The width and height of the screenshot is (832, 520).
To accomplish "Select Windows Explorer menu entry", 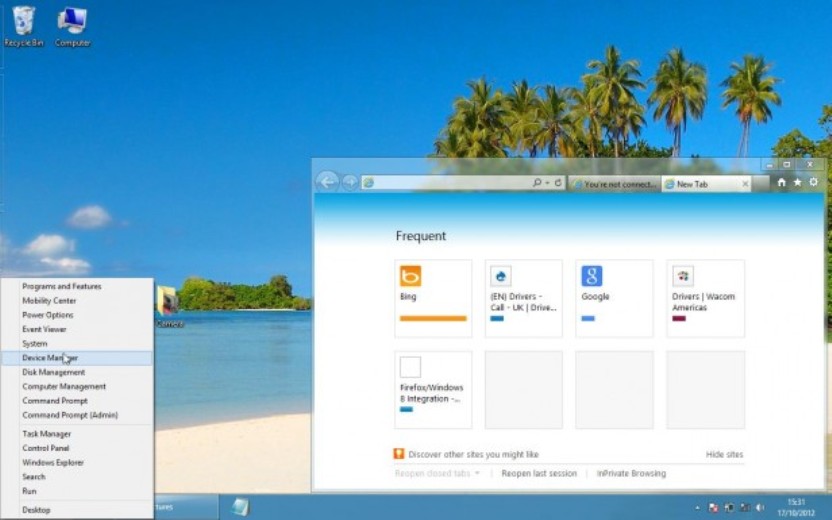I will pos(77,462).
